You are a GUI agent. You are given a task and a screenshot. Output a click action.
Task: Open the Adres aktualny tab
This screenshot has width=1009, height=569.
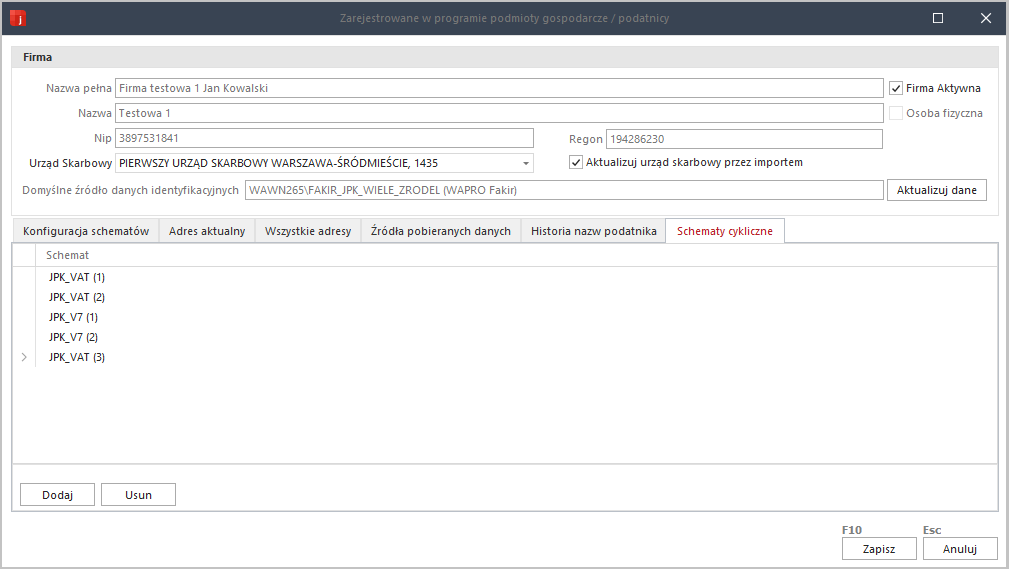coord(207,231)
